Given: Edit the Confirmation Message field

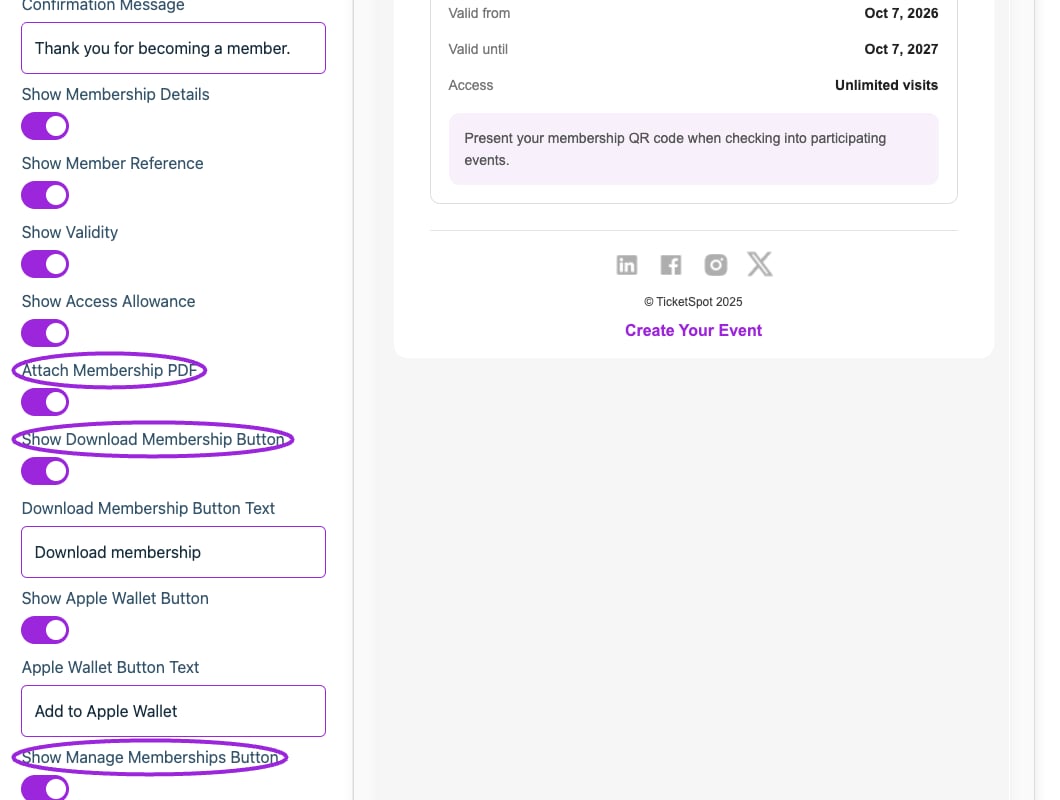Looking at the screenshot, I should coord(173,48).
